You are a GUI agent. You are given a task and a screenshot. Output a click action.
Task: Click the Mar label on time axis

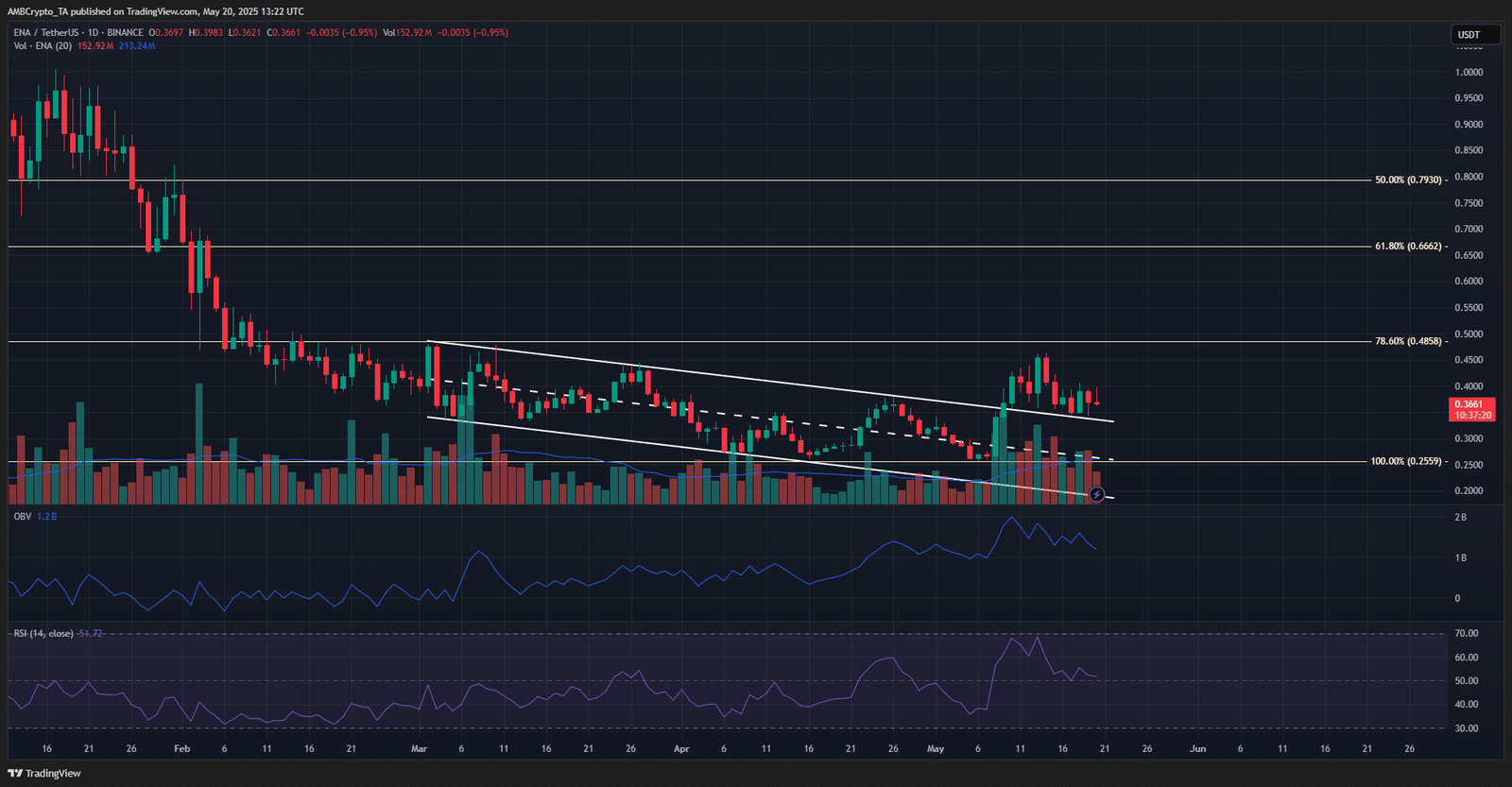pos(419,749)
